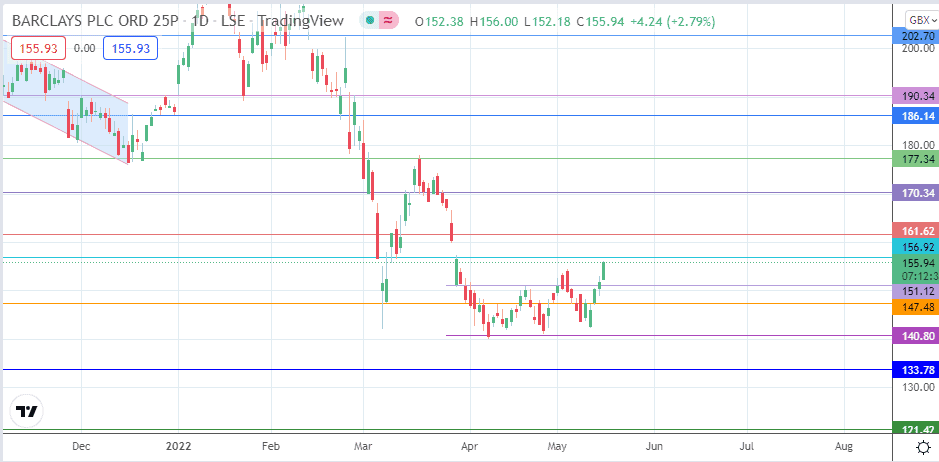Viewport: 939px width, 462px height.
Task: Select the 140.80 purple price label
Action: point(914,336)
